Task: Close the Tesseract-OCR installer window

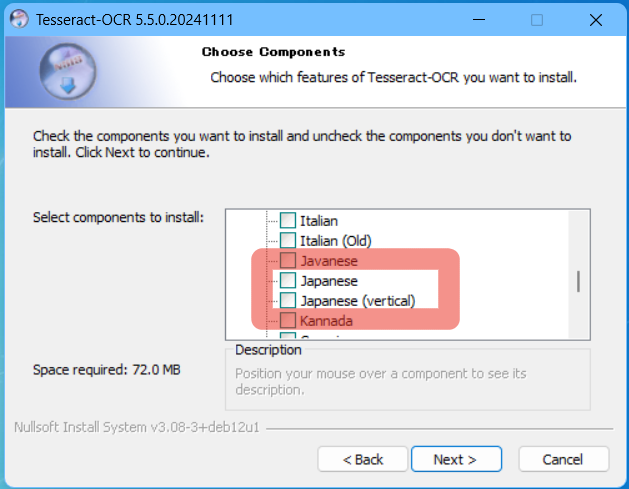Action: (594, 20)
